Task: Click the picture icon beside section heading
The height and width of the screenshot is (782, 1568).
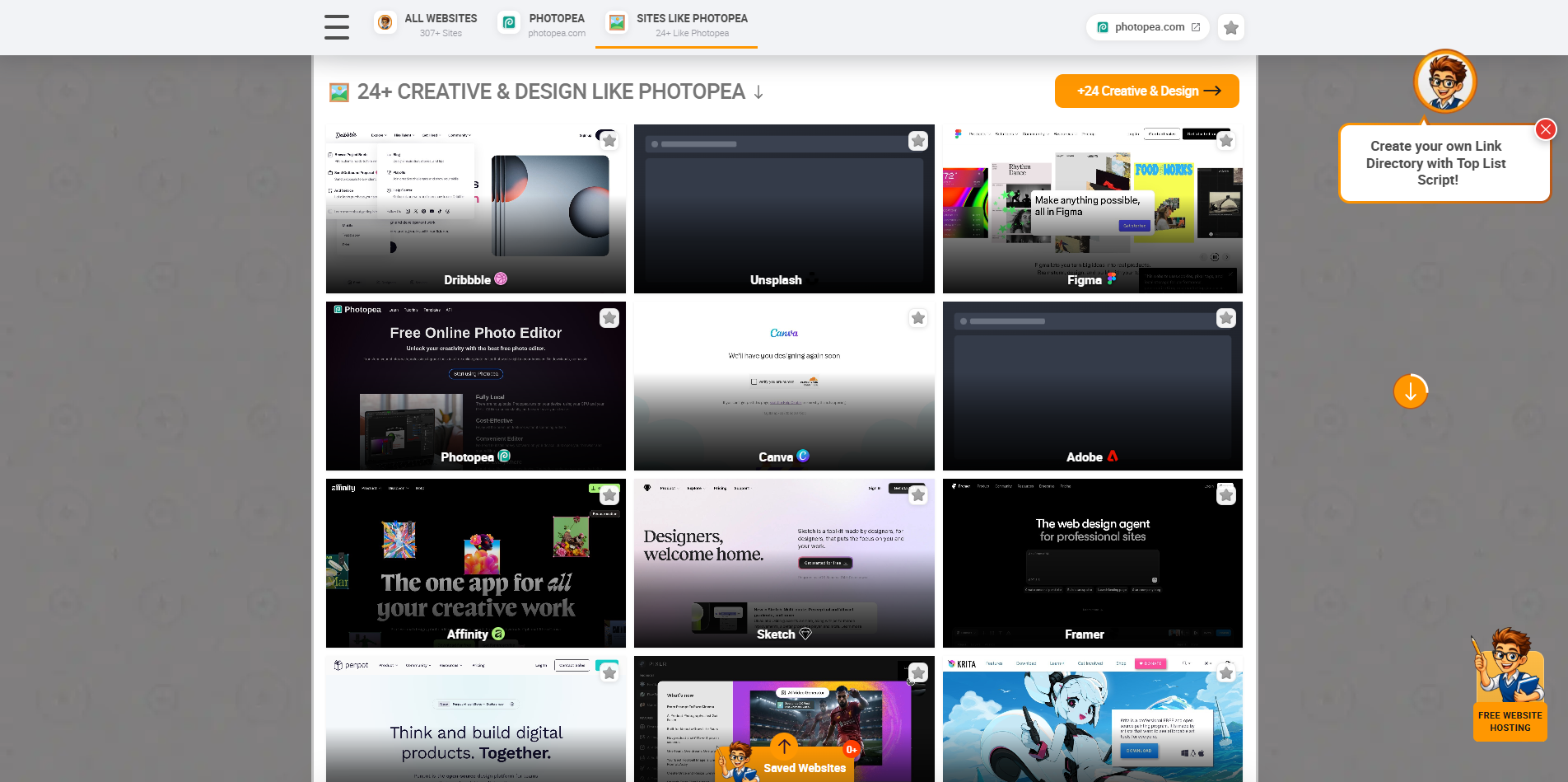Action: 339,92
